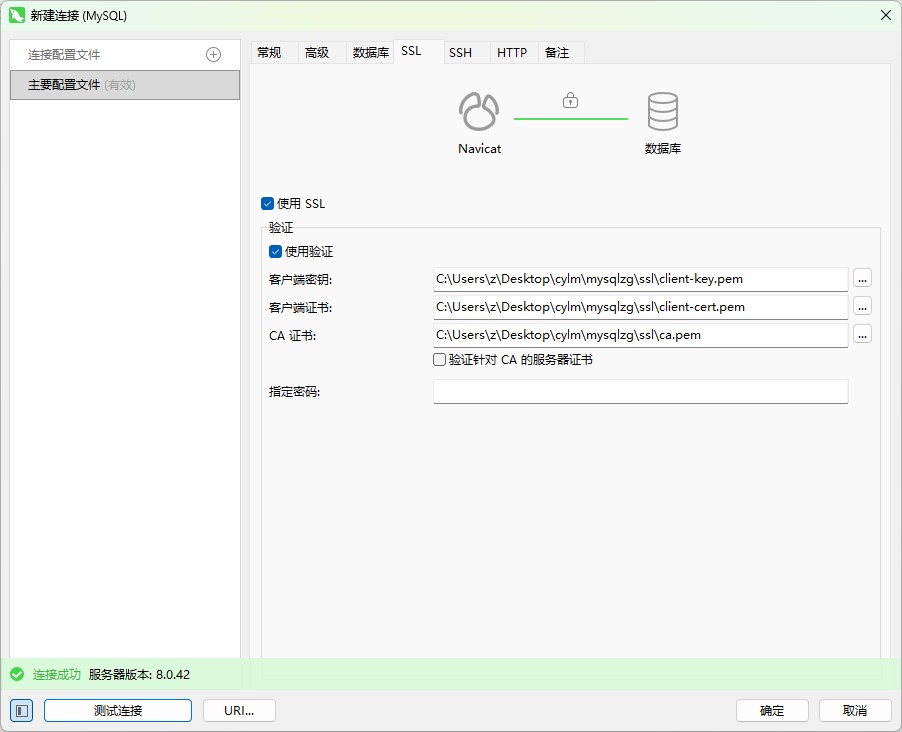
Task: Browse for CA certificate file
Action: coord(862,334)
